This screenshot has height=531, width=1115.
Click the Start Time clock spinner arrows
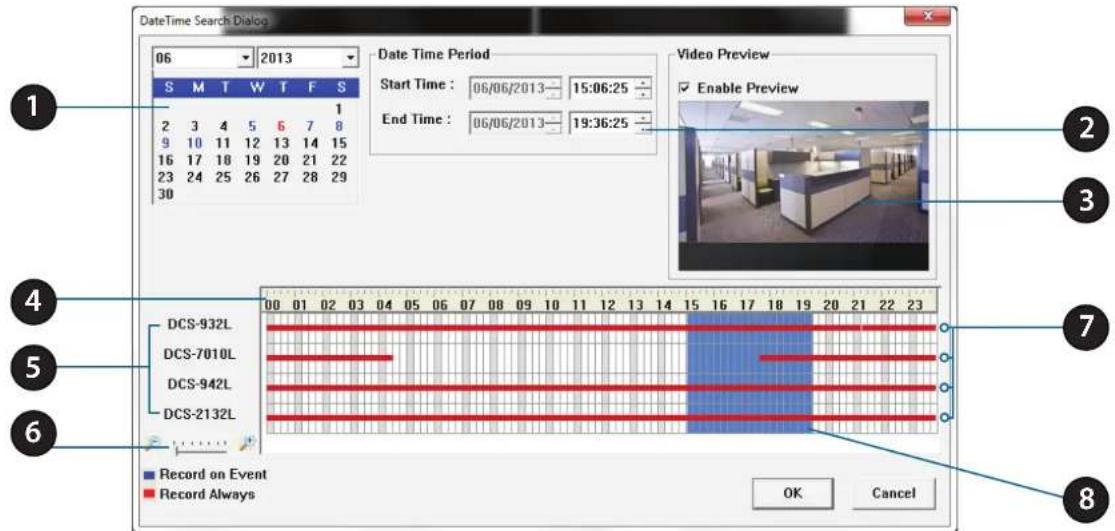click(x=643, y=89)
